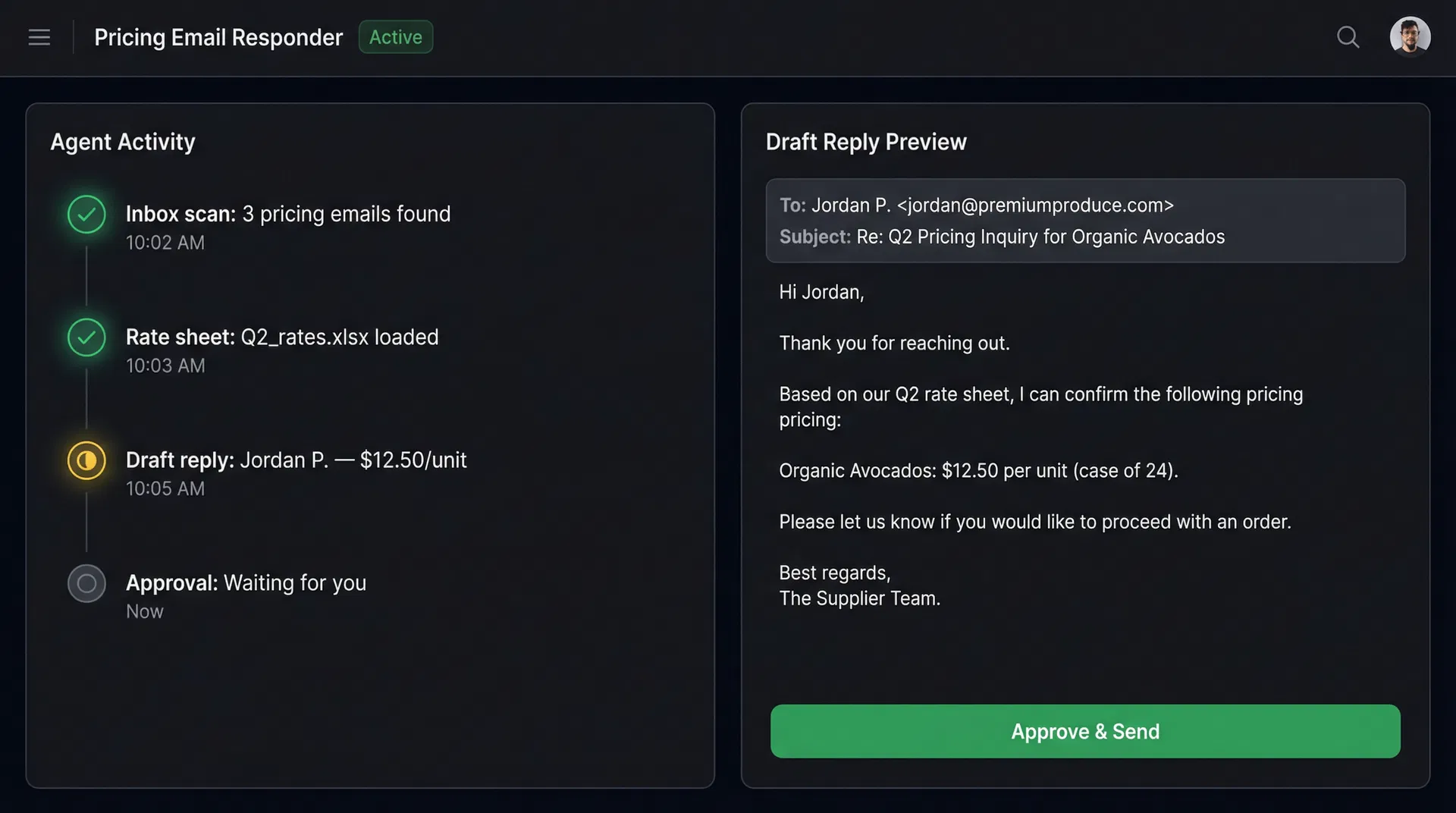This screenshot has height=813, width=1456.
Task: Click the Organic Avocados $12.50 pricing line
Action: [978, 471]
